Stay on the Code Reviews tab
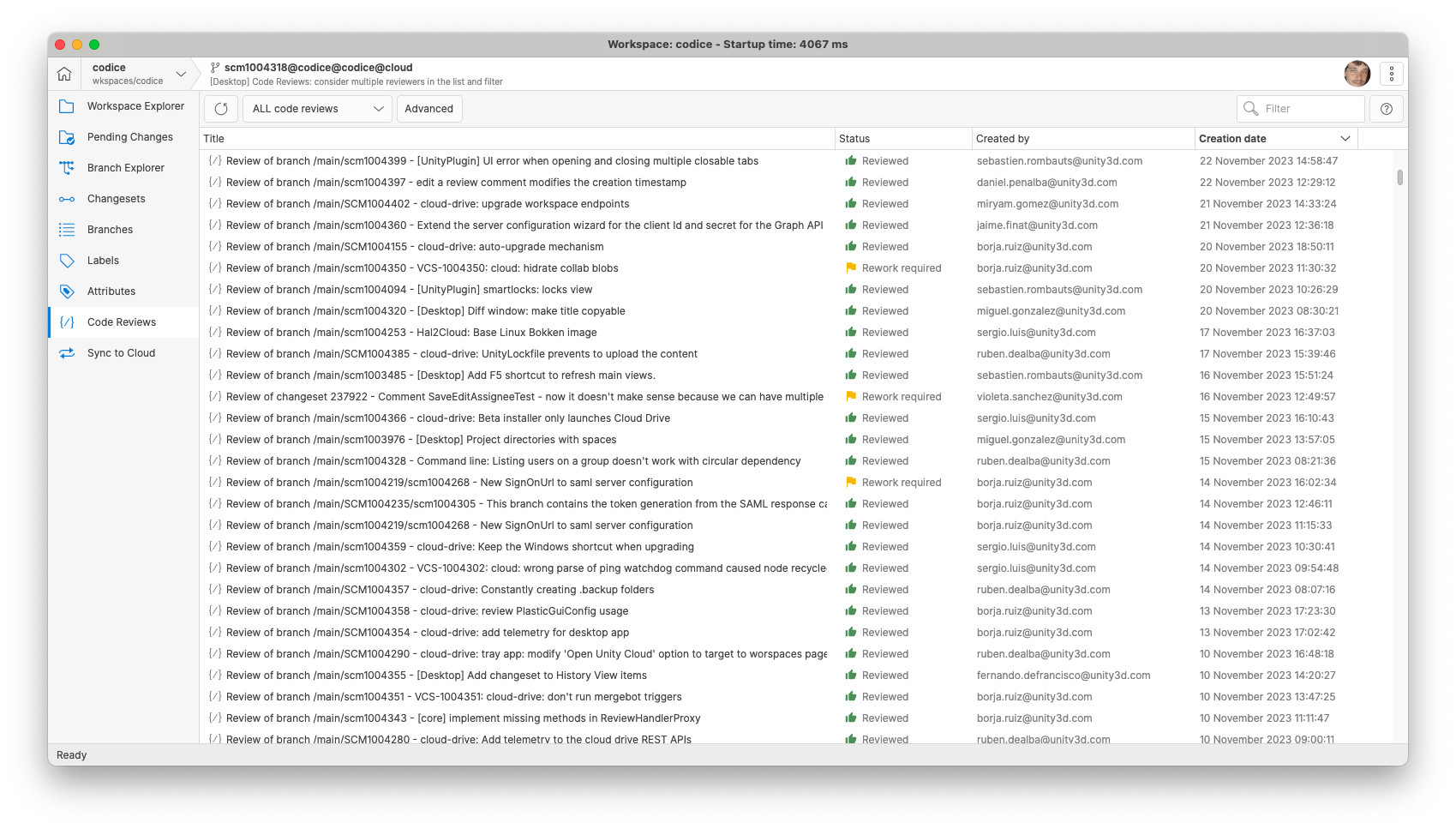 [122, 321]
